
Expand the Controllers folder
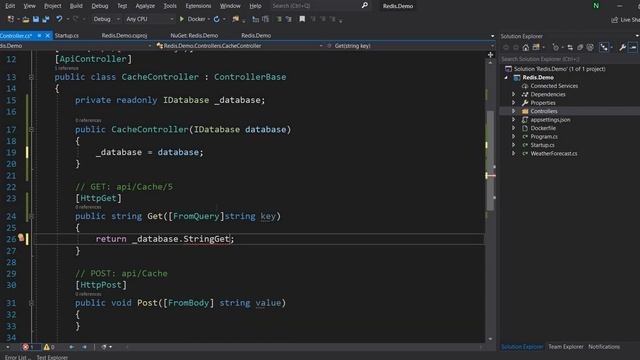(x=513, y=111)
